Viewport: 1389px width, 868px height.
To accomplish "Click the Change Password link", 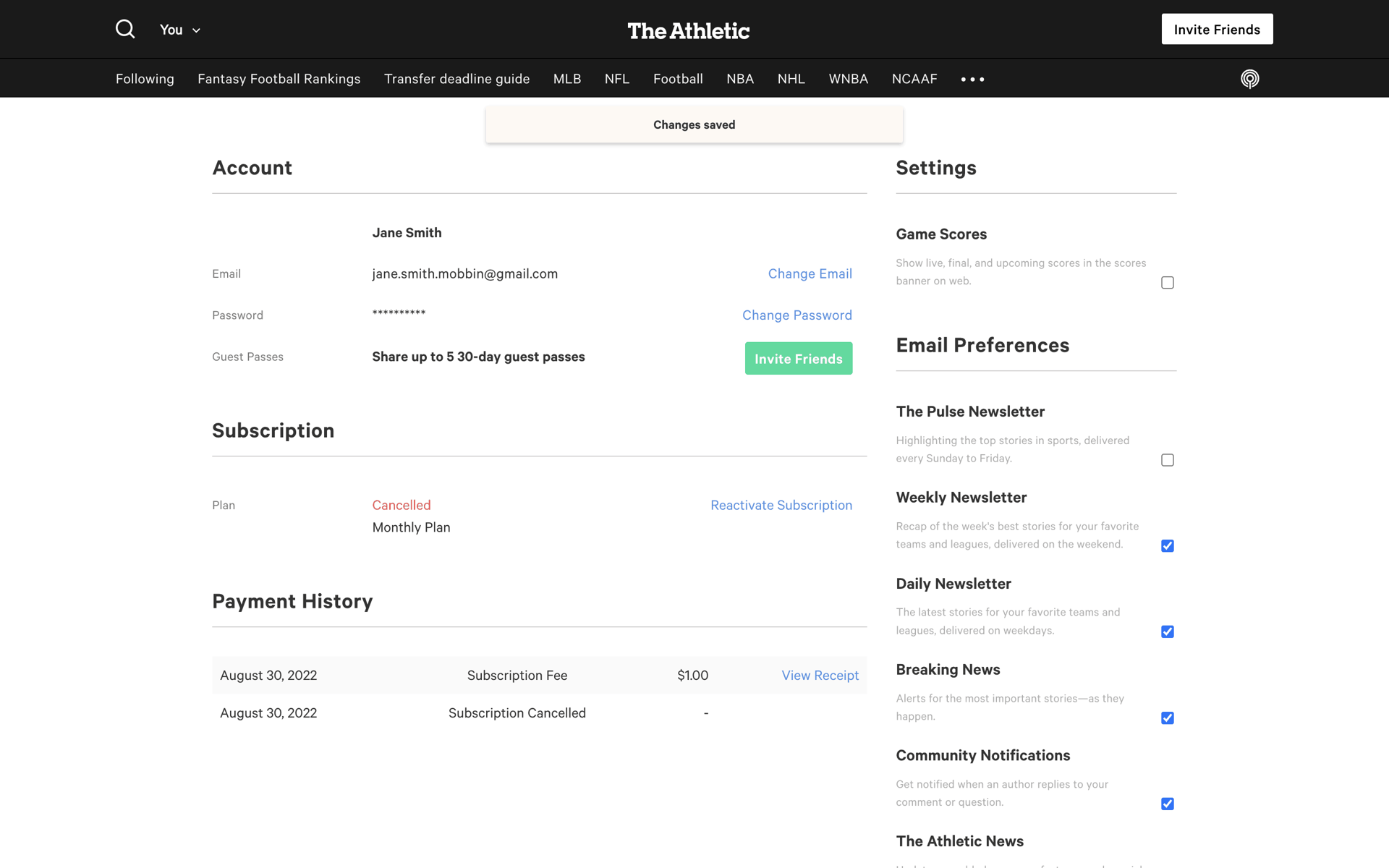I will pyautogui.click(x=797, y=315).
